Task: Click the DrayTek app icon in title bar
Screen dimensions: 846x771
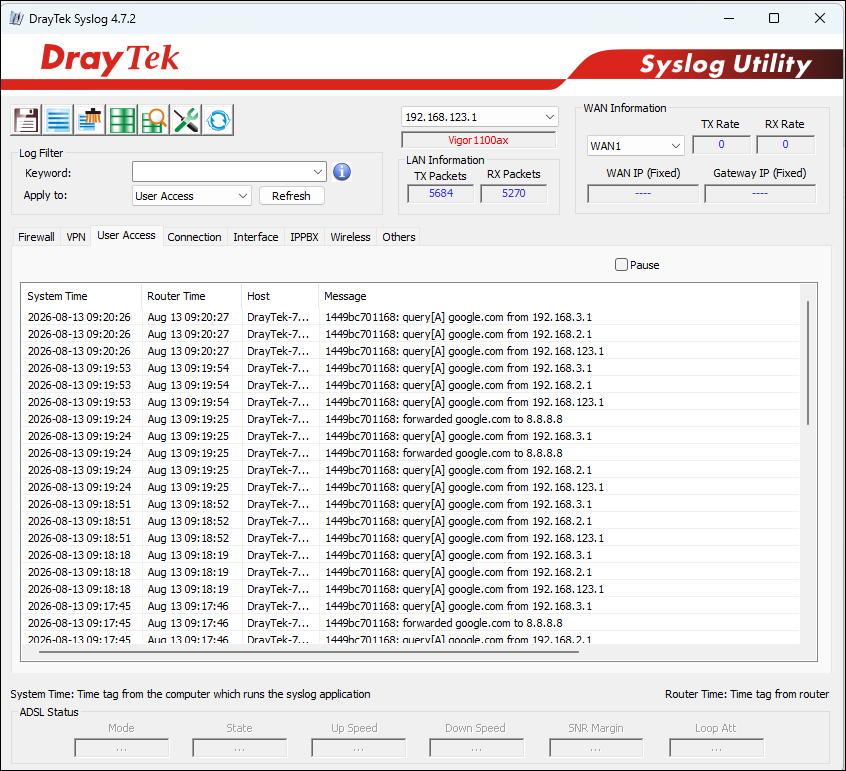Action: point(16,18)
